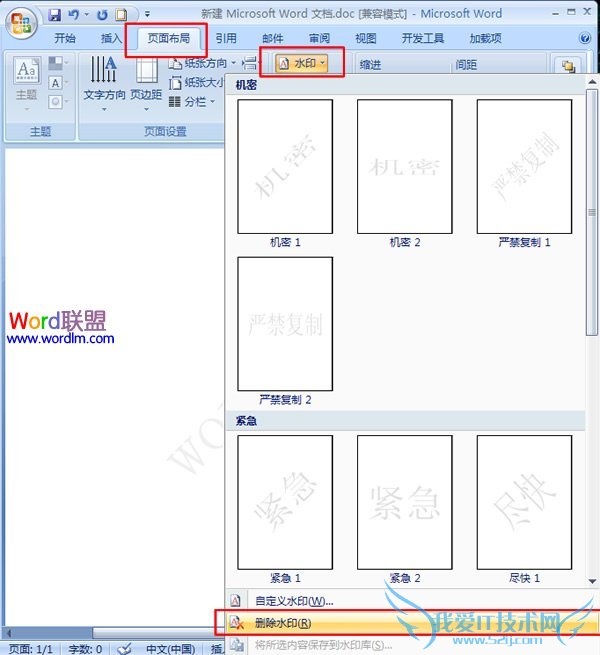This screenshot has height=655, width=600.
Task: Click 将所选内容保存到水印库(S)... entry
Action: point(323,645)
